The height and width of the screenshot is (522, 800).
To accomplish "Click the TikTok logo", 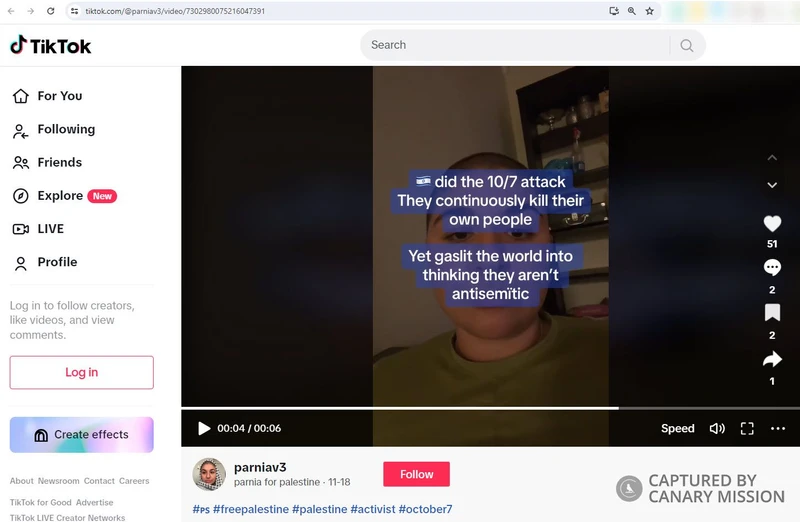I will [x=51, y=45].
